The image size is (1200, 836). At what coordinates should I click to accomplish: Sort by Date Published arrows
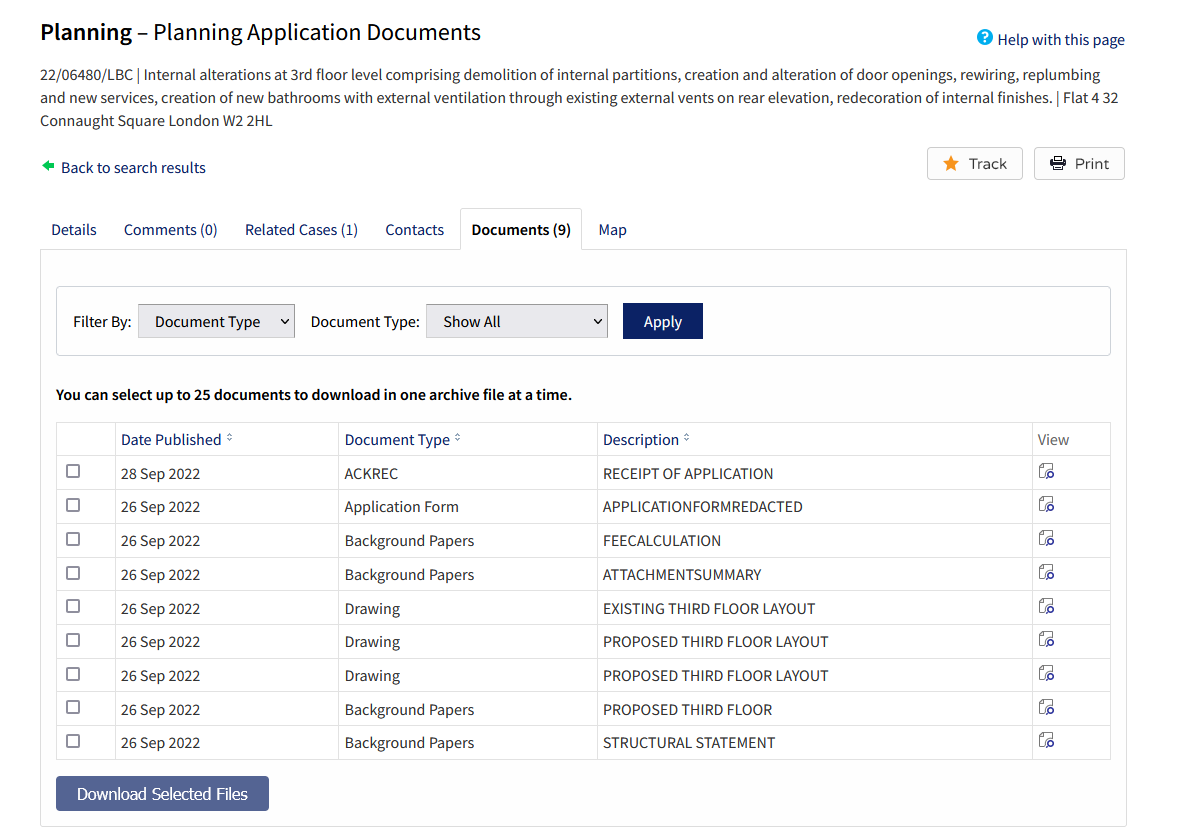pos(229,439)
